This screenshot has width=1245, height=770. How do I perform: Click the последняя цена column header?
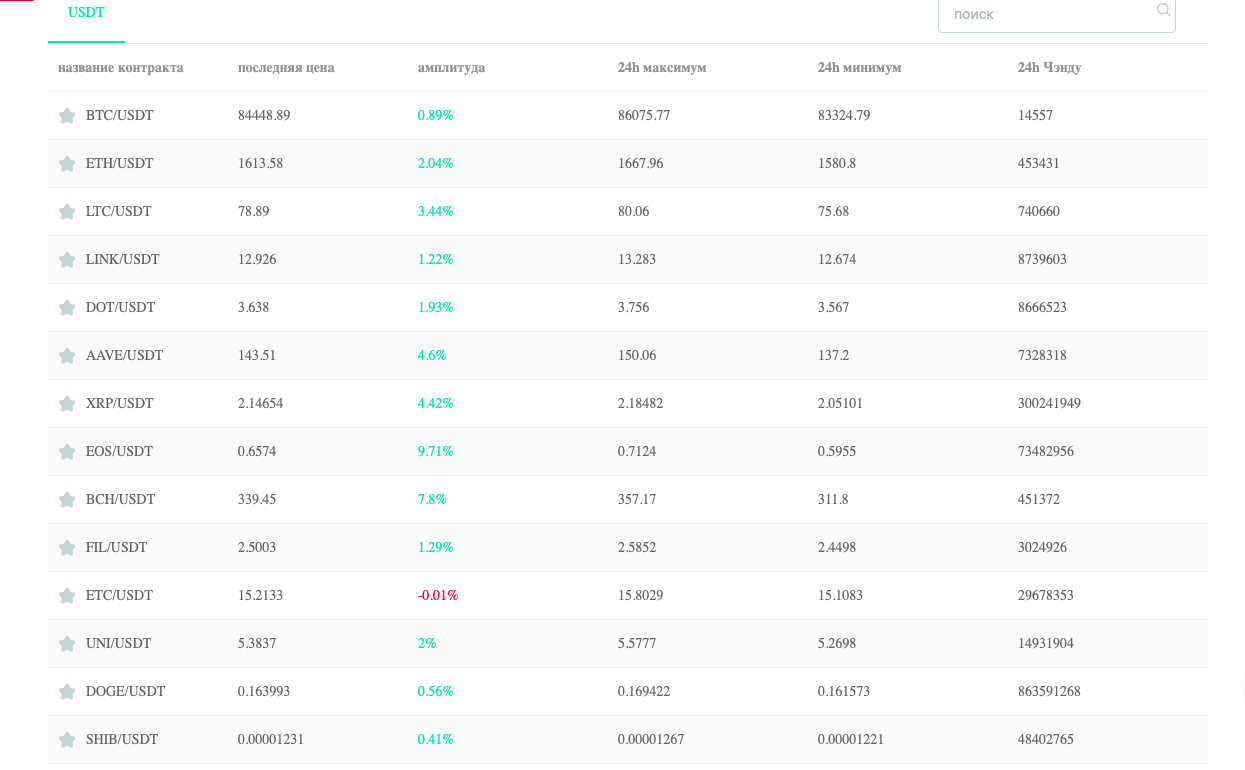(286, 68)
